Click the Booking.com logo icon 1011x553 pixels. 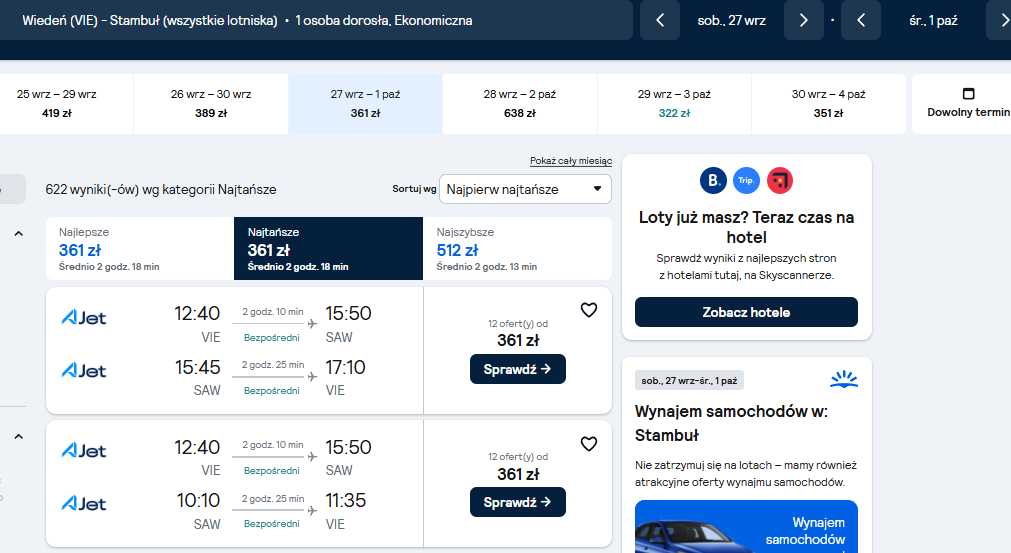coord(713,180)
